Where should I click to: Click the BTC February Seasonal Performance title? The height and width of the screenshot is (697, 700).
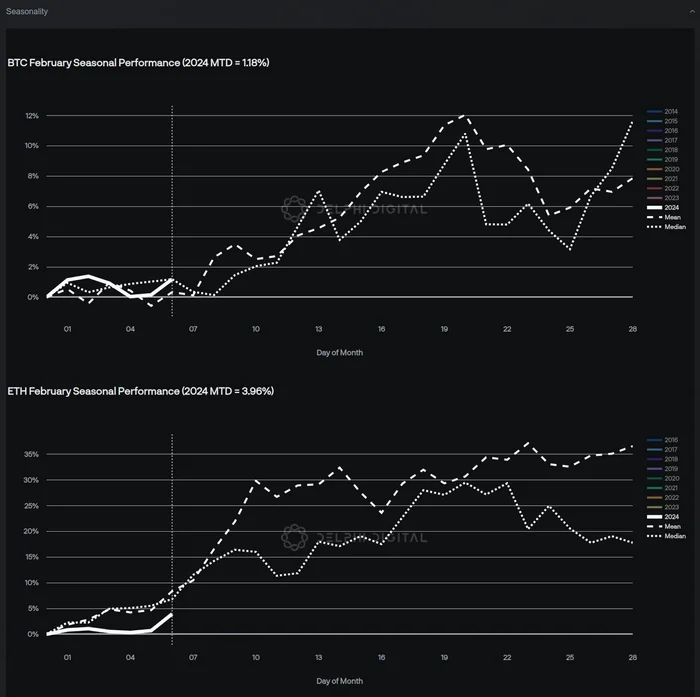(138, 63)
